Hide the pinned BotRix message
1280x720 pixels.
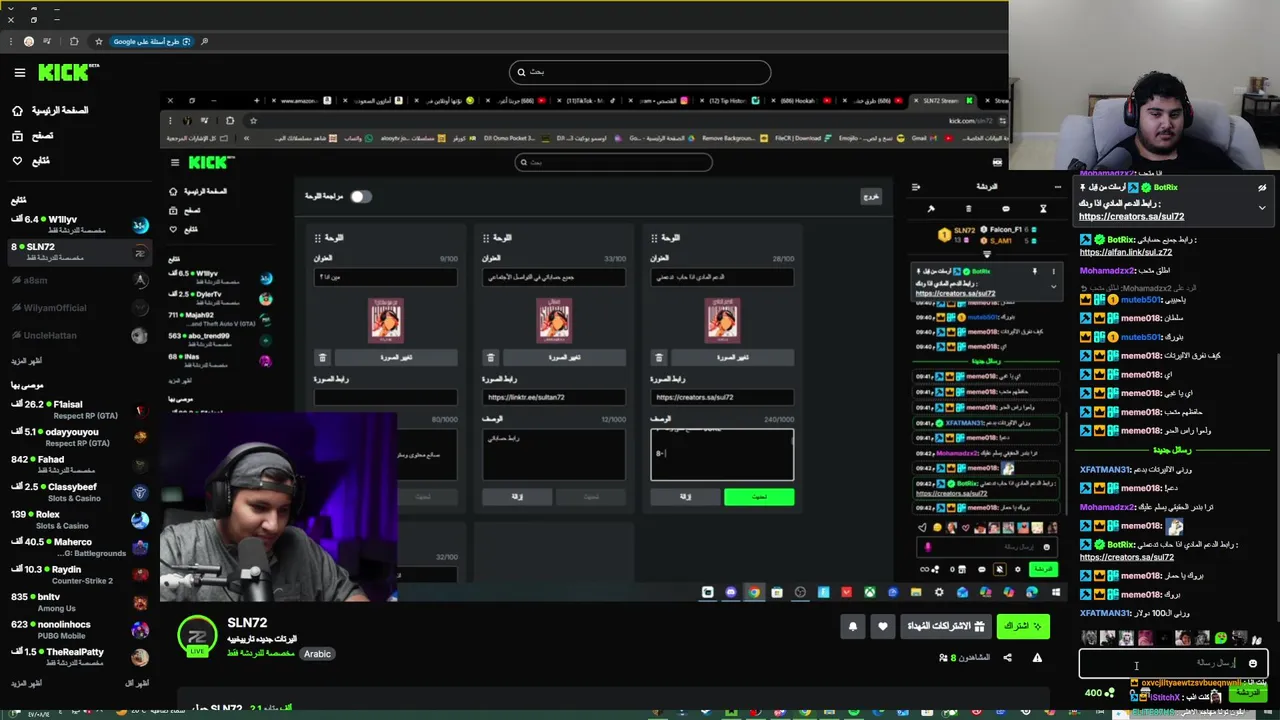(x=1262, y=187)
